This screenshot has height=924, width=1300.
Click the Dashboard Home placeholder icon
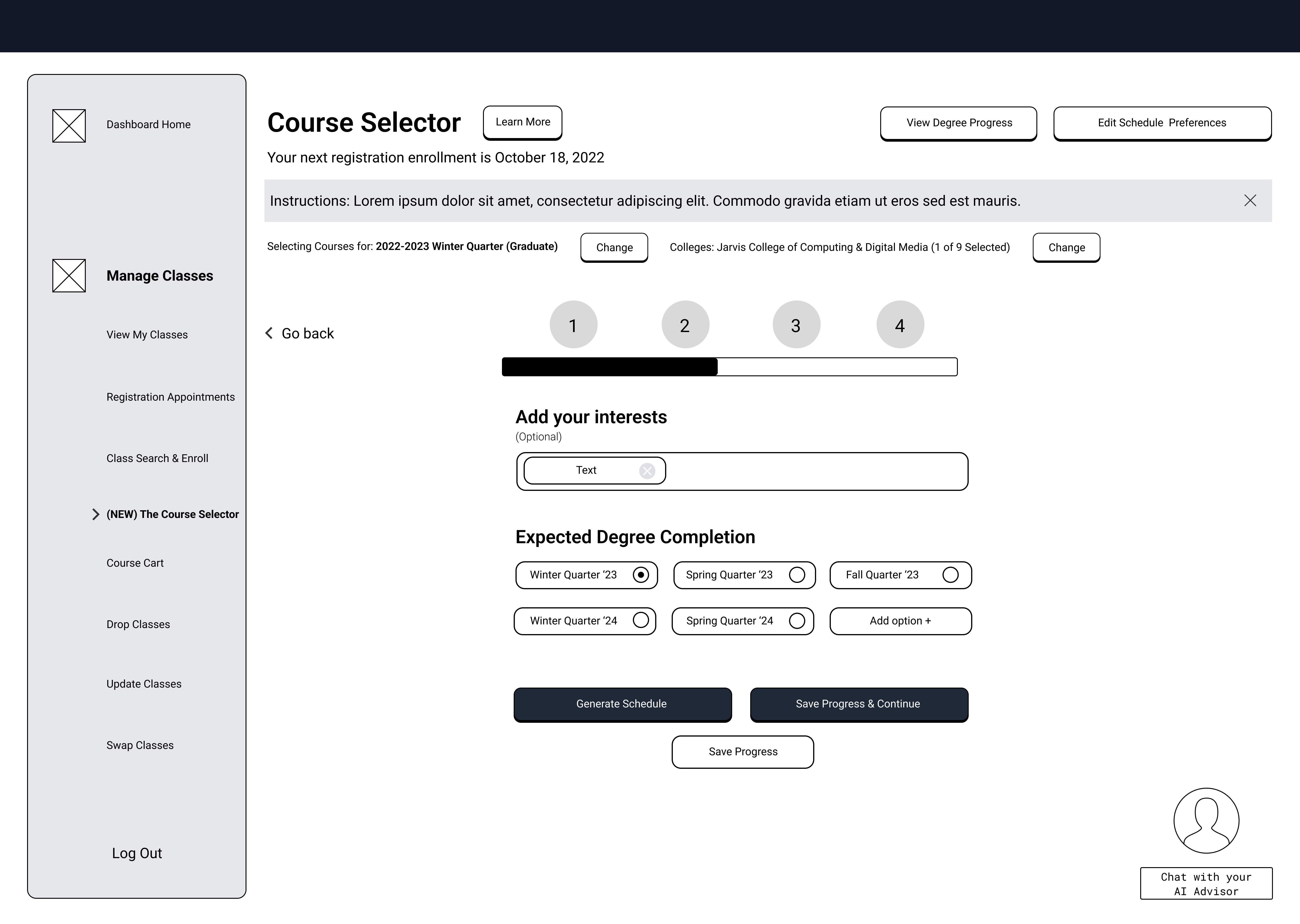pyautogui.click(x=69, y=126)
